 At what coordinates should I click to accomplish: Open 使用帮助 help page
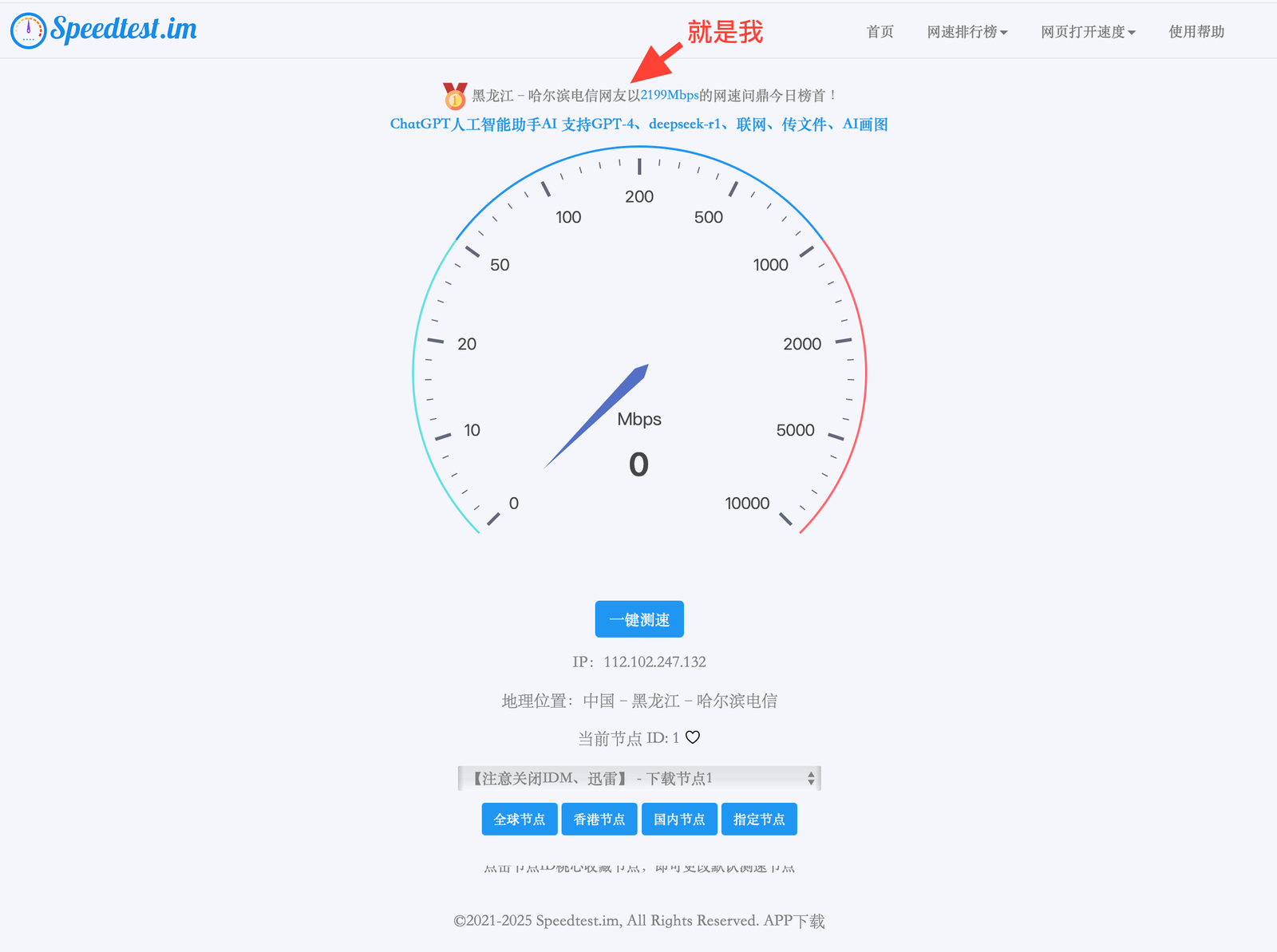(1196, 32)
